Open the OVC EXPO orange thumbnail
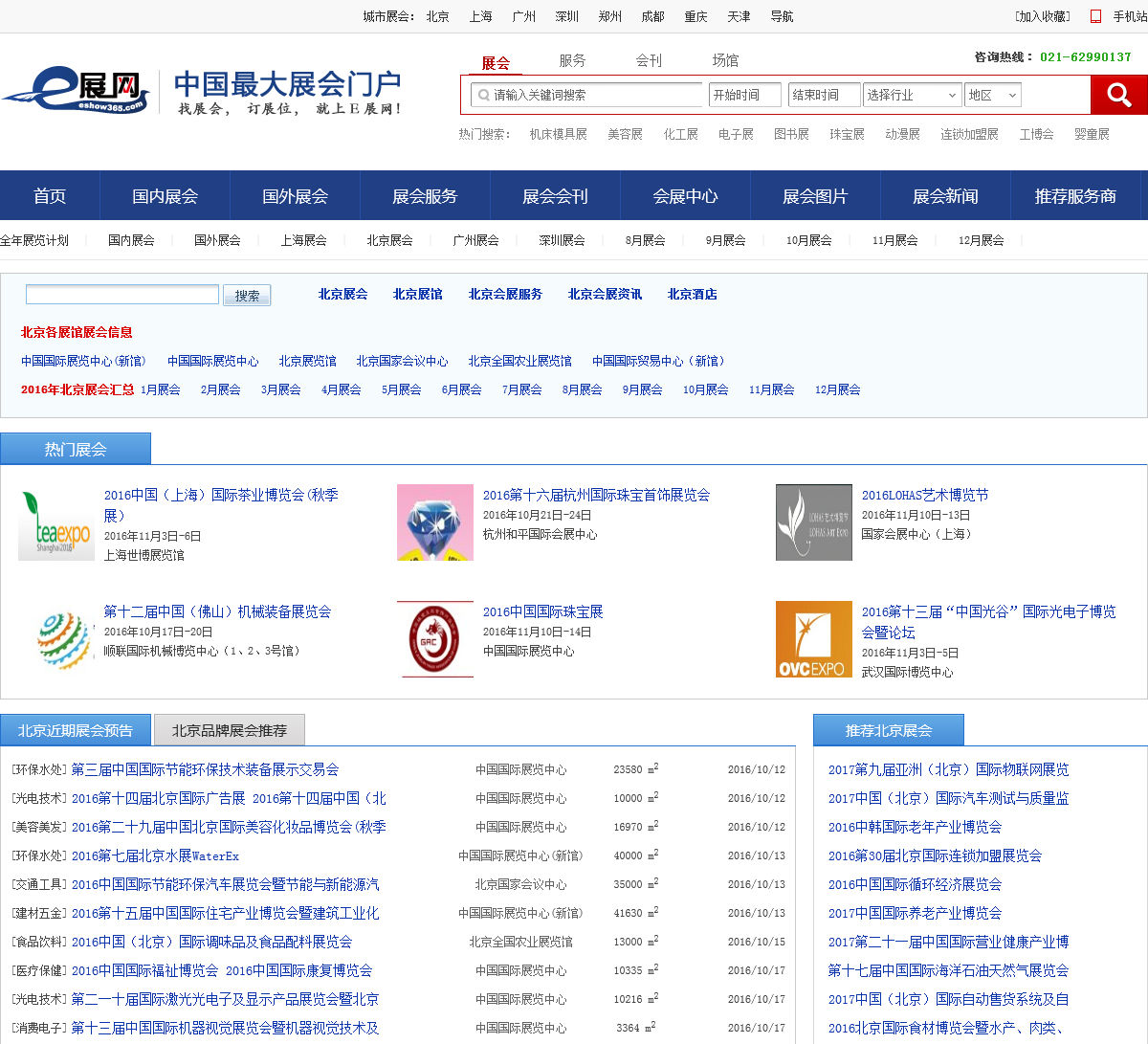 point(814,639)
